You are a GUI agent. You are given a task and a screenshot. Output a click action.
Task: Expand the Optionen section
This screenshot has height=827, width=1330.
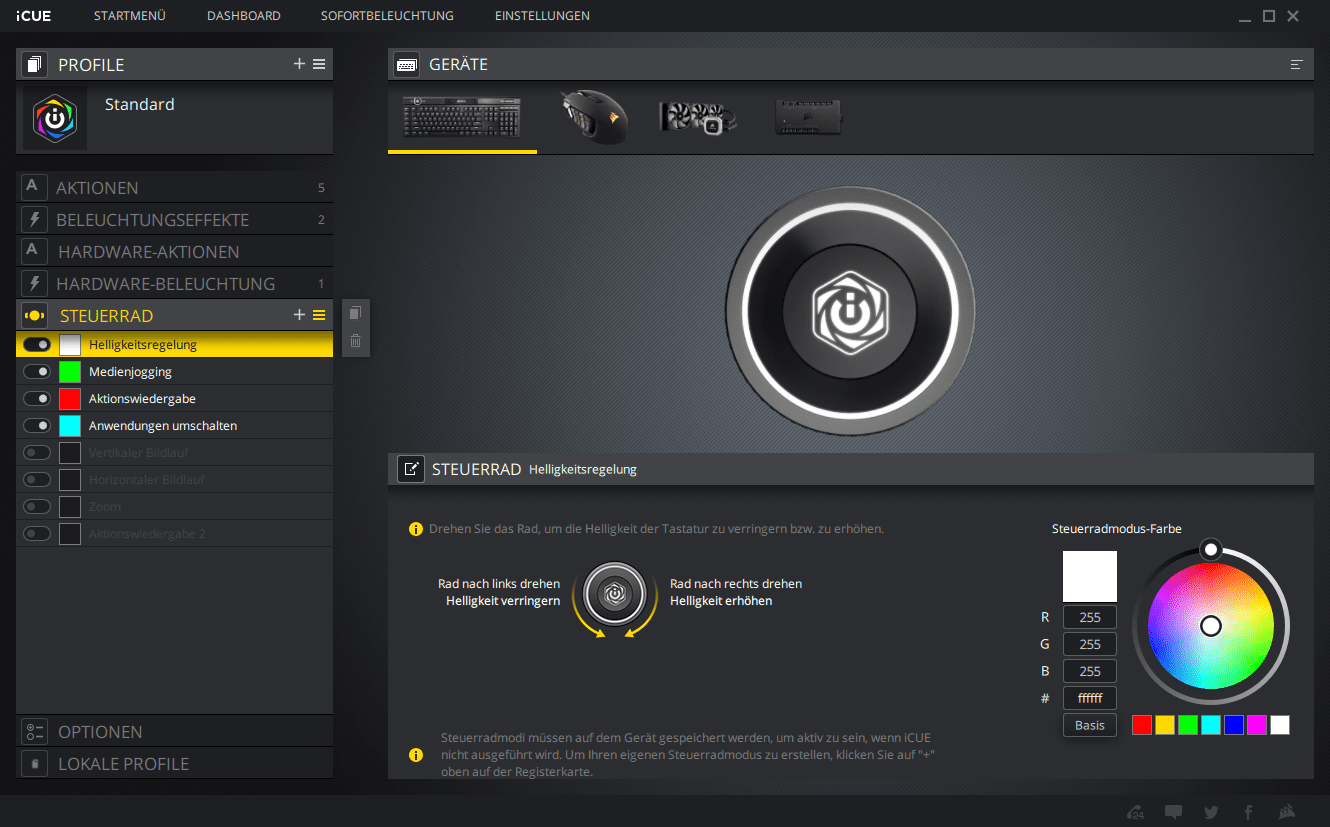coord(174,731)
